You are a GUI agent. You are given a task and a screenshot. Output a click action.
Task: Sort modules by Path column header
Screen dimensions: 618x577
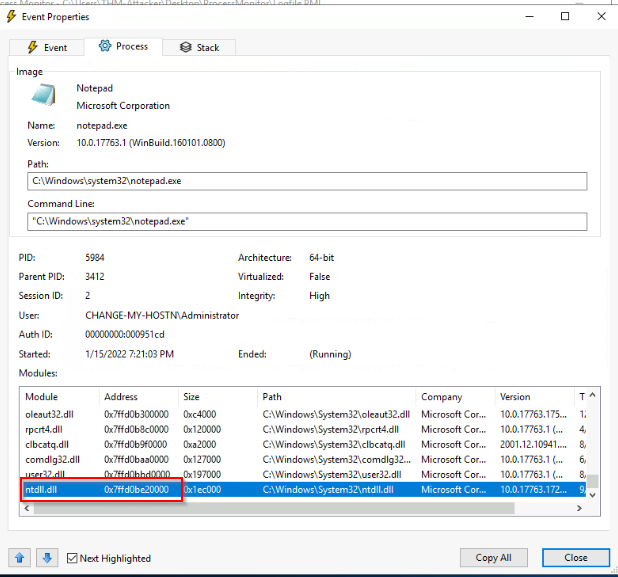click(x=337, y=397)
